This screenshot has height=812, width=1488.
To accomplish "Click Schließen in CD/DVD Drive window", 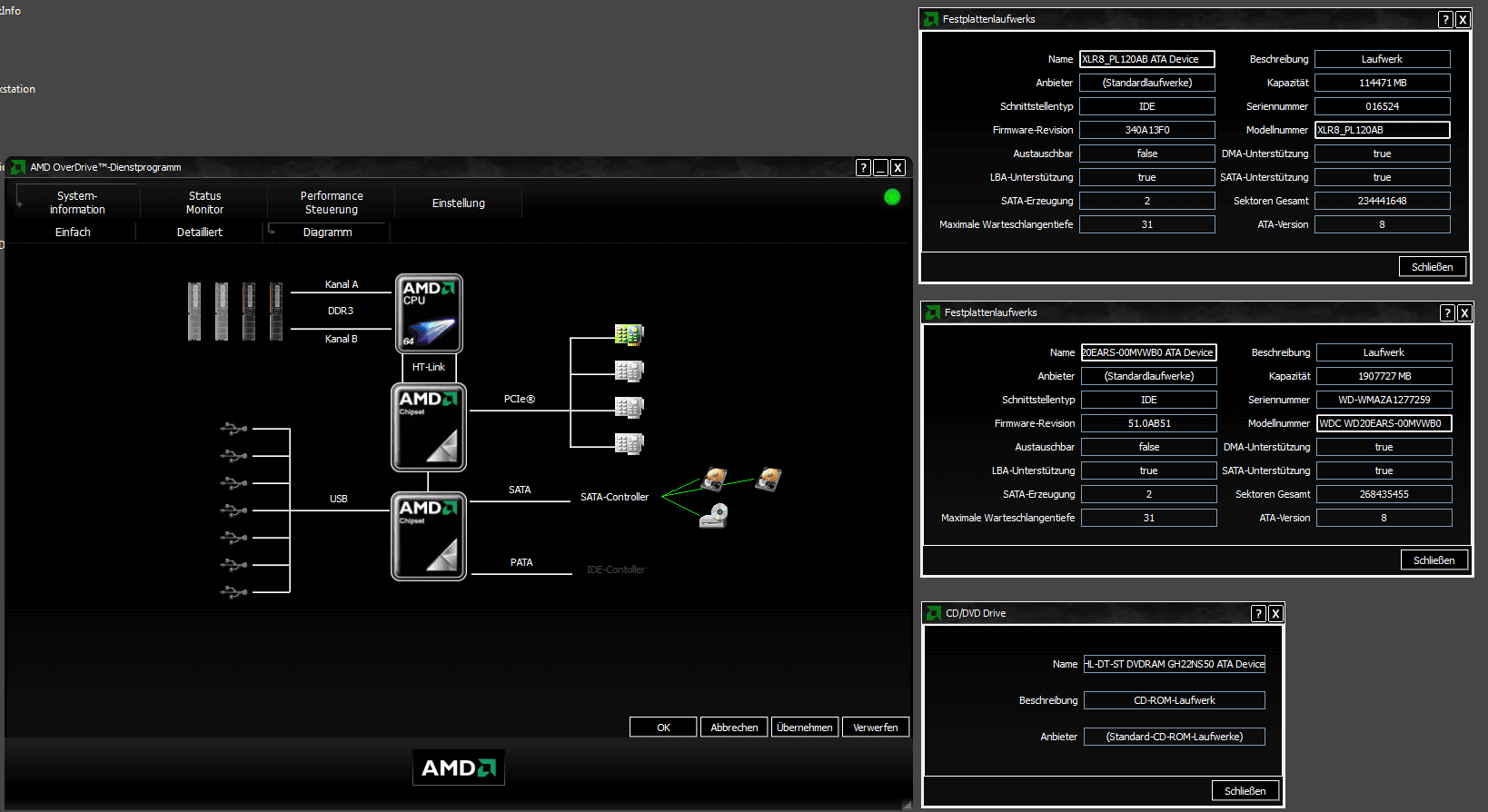I will pos(1245,791).
